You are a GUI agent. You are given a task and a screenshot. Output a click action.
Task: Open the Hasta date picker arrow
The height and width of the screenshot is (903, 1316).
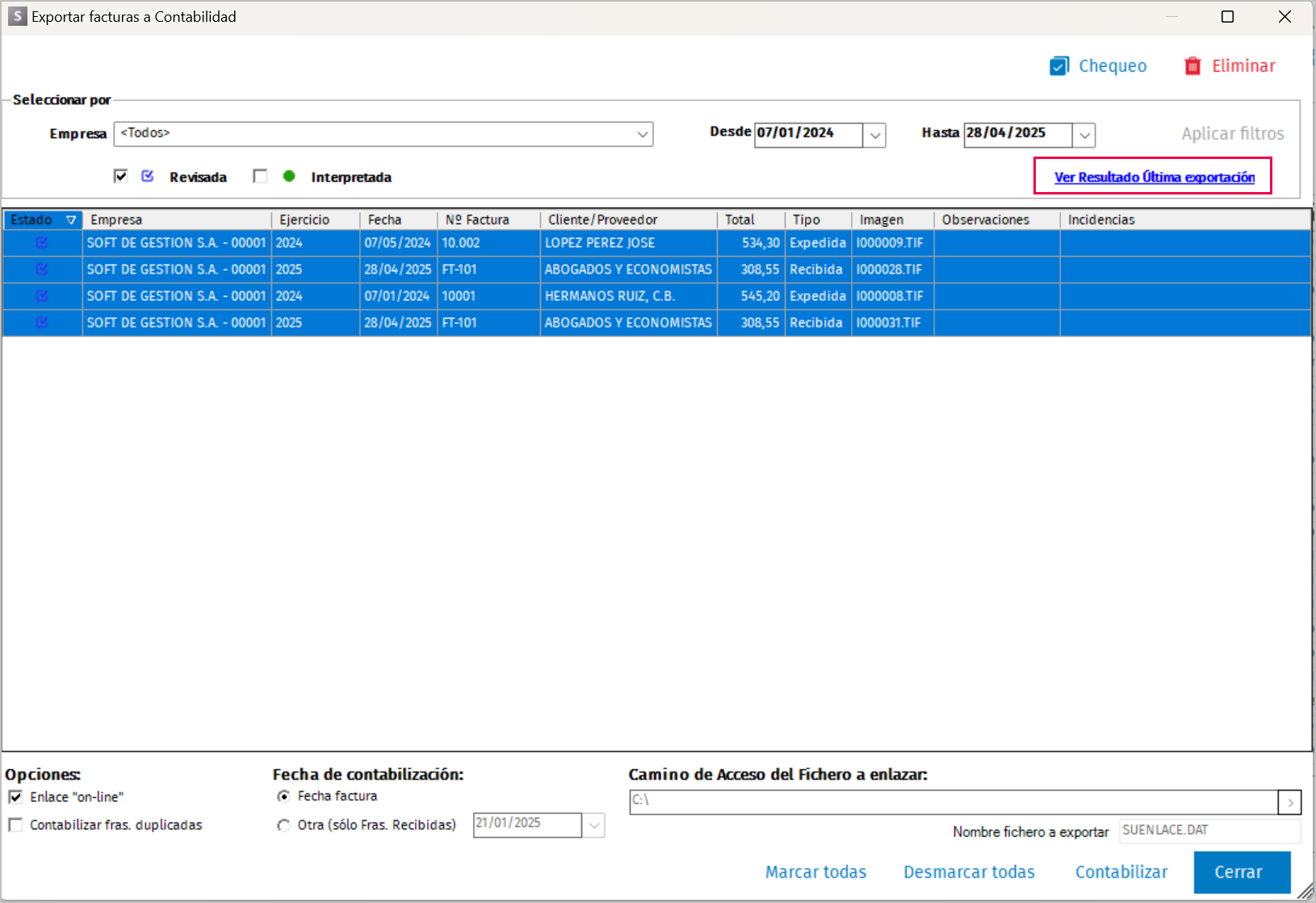pos(1084,135)
